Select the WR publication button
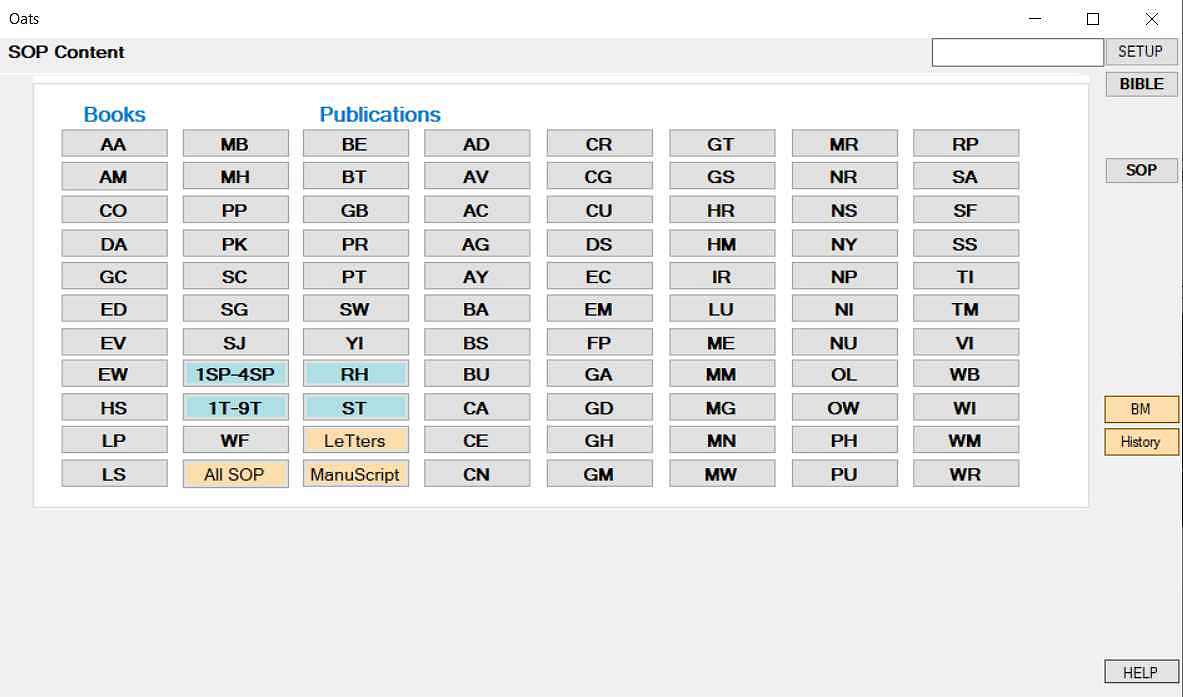The width and height of the screenshot is (1183, 697). point(966,474)
